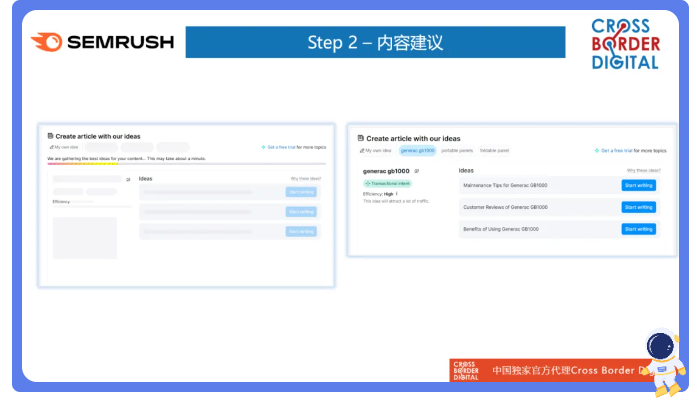Click the document icon beside Create article title in generac panel
Screen dimensions: 697x401
[x=361, y=138]
